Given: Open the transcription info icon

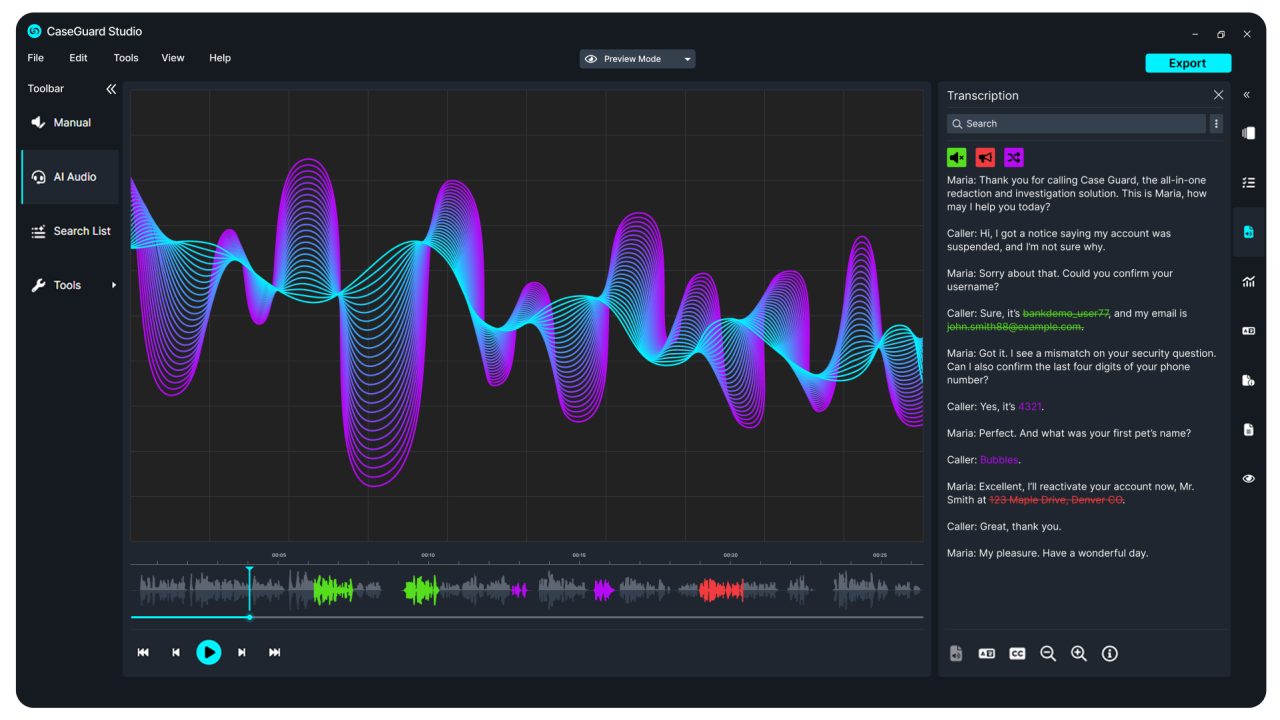Looking at the screenshot, I should pos(1109,653).
